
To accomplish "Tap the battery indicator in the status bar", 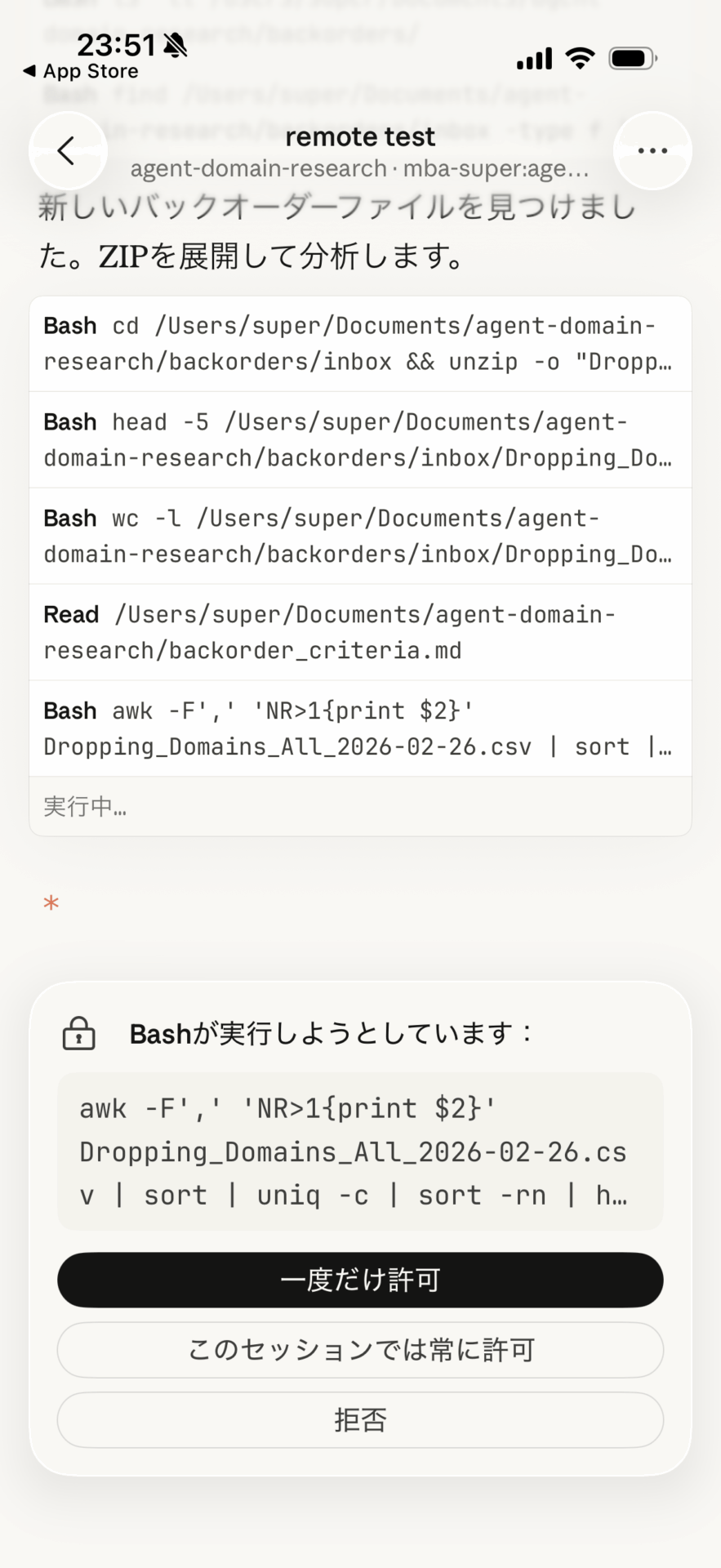I will pyautogui.click(x=631, y=58).
